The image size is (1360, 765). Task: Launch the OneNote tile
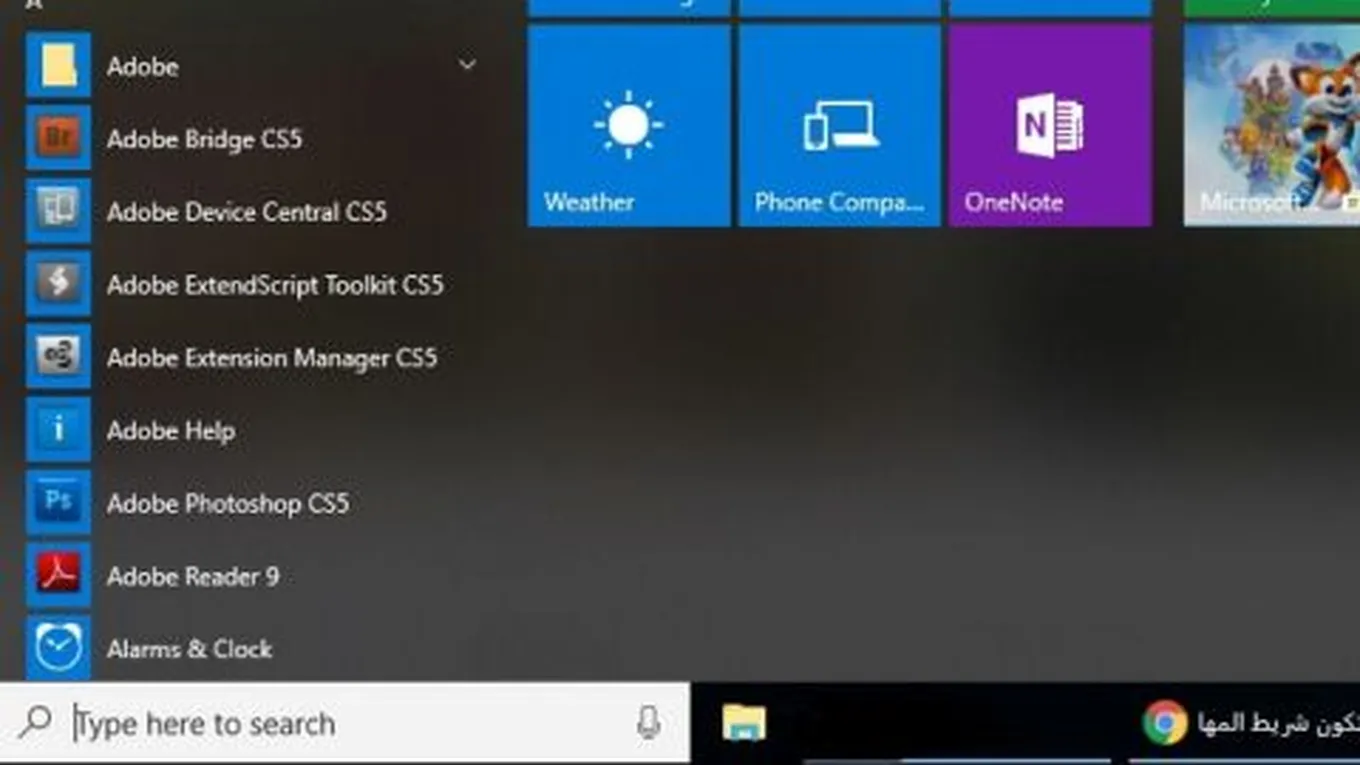[x=1050, y=126]
